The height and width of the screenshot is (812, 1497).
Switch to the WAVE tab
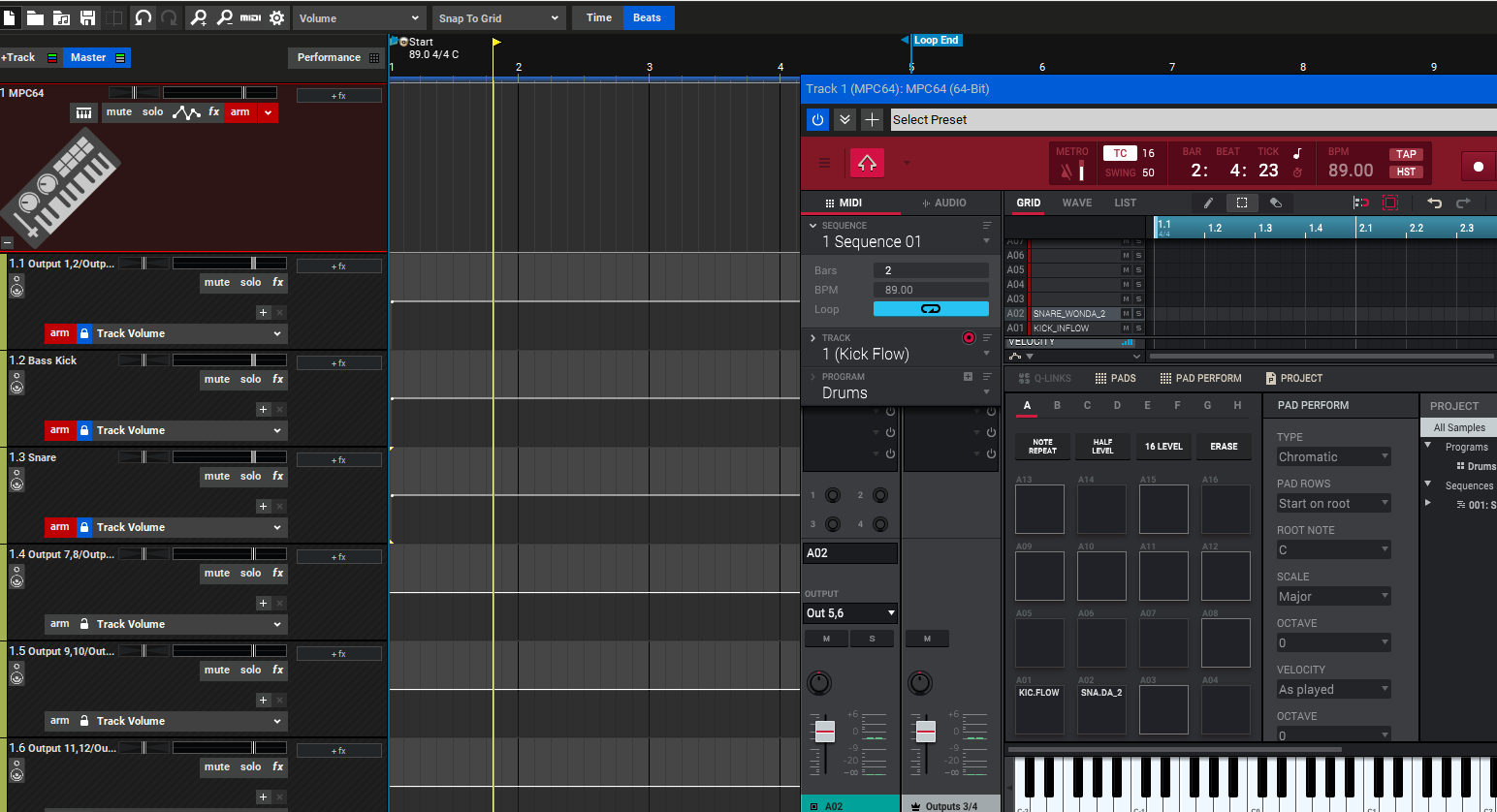coord(1077,203)
